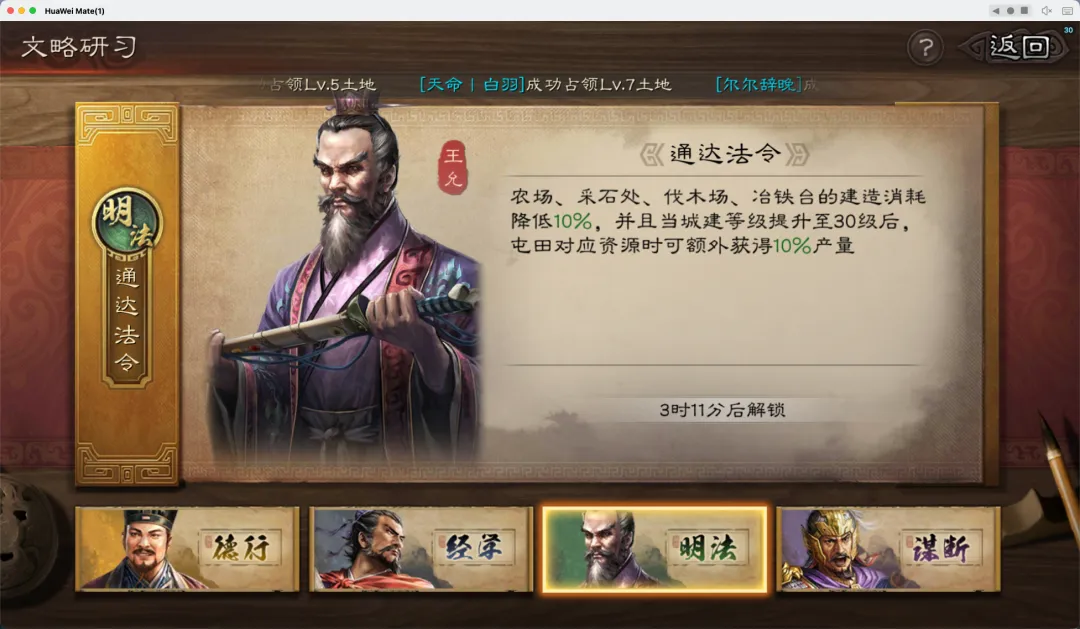1080x629 pixels.
Task: Tap the emulator recent-apps square icon
Action: pos(1024,10)
